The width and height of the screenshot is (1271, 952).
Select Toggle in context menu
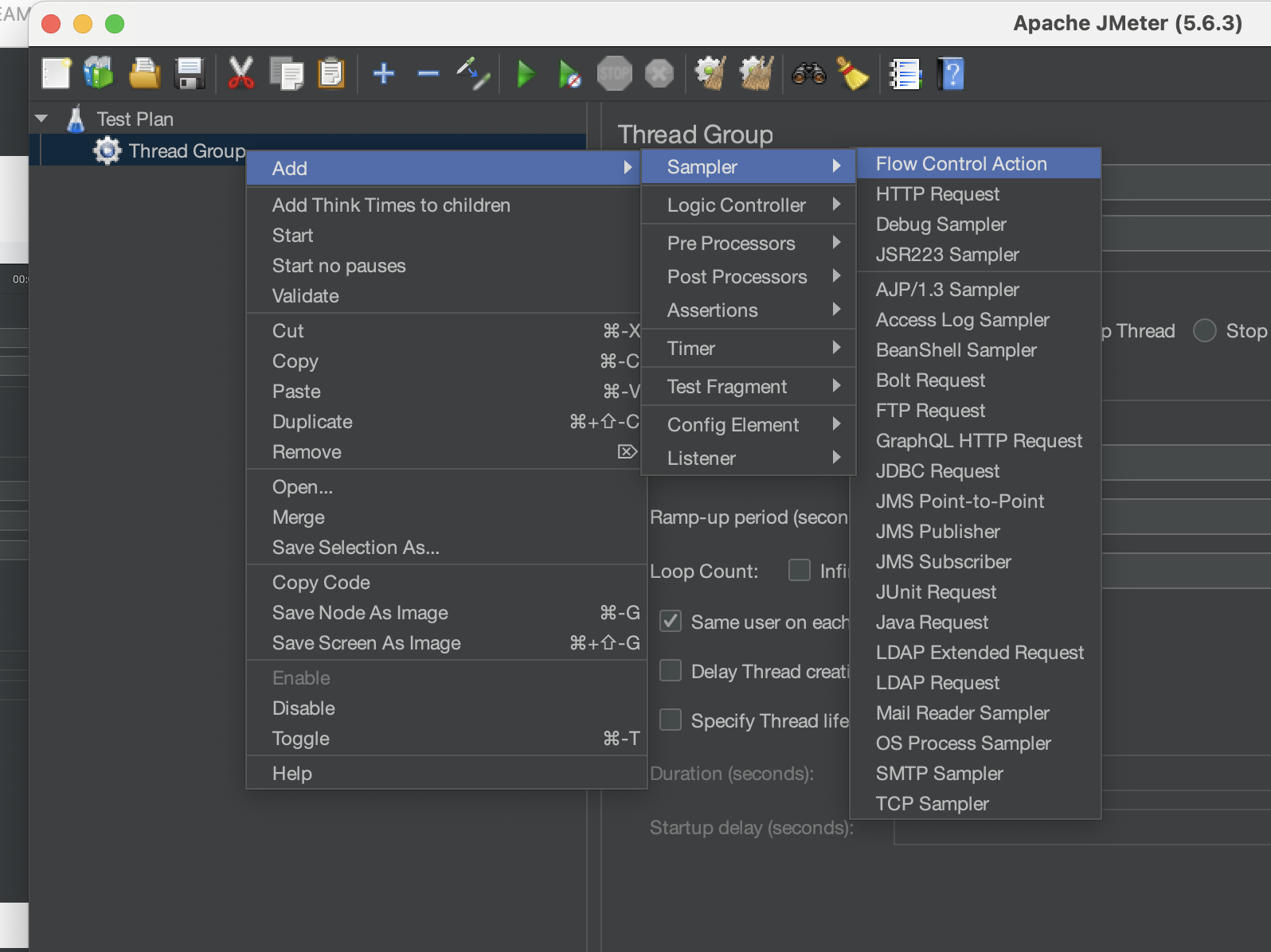coord(446,739)
